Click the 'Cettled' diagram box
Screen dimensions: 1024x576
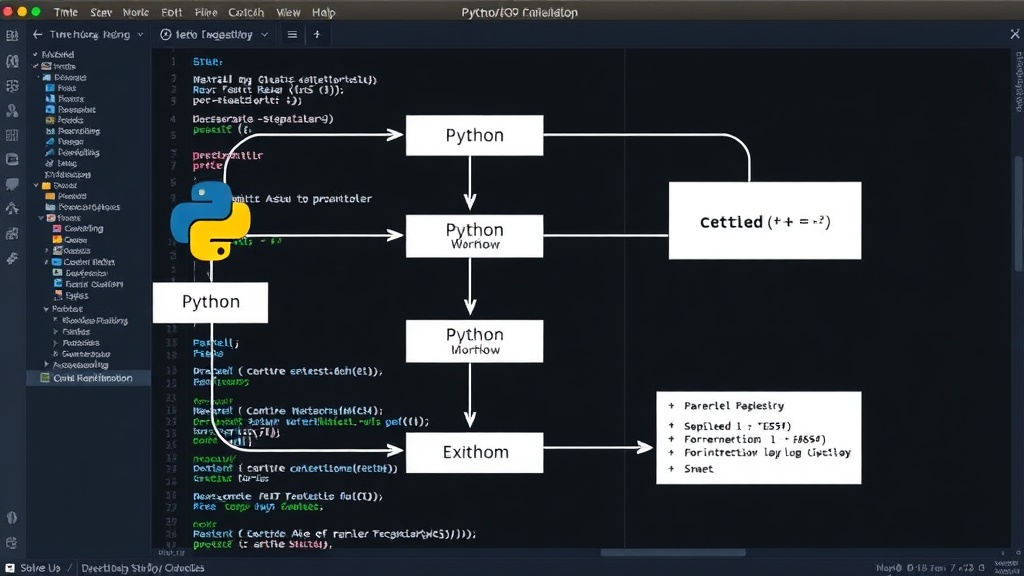[x=765, y=221]
